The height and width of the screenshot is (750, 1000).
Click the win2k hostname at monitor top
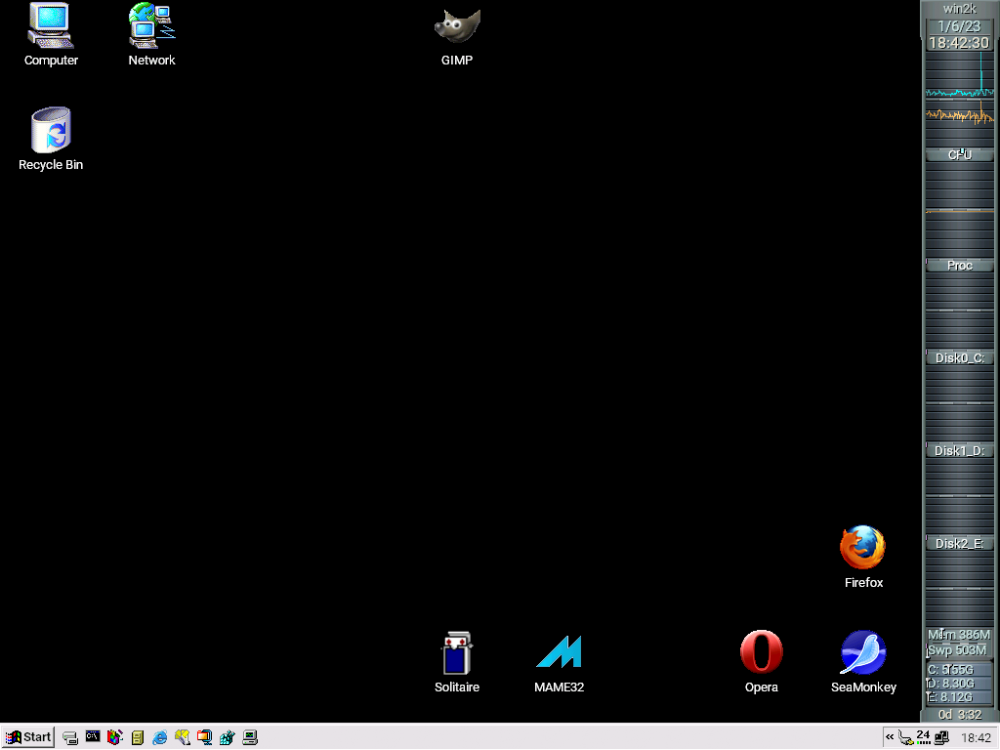tap(959, 9)
